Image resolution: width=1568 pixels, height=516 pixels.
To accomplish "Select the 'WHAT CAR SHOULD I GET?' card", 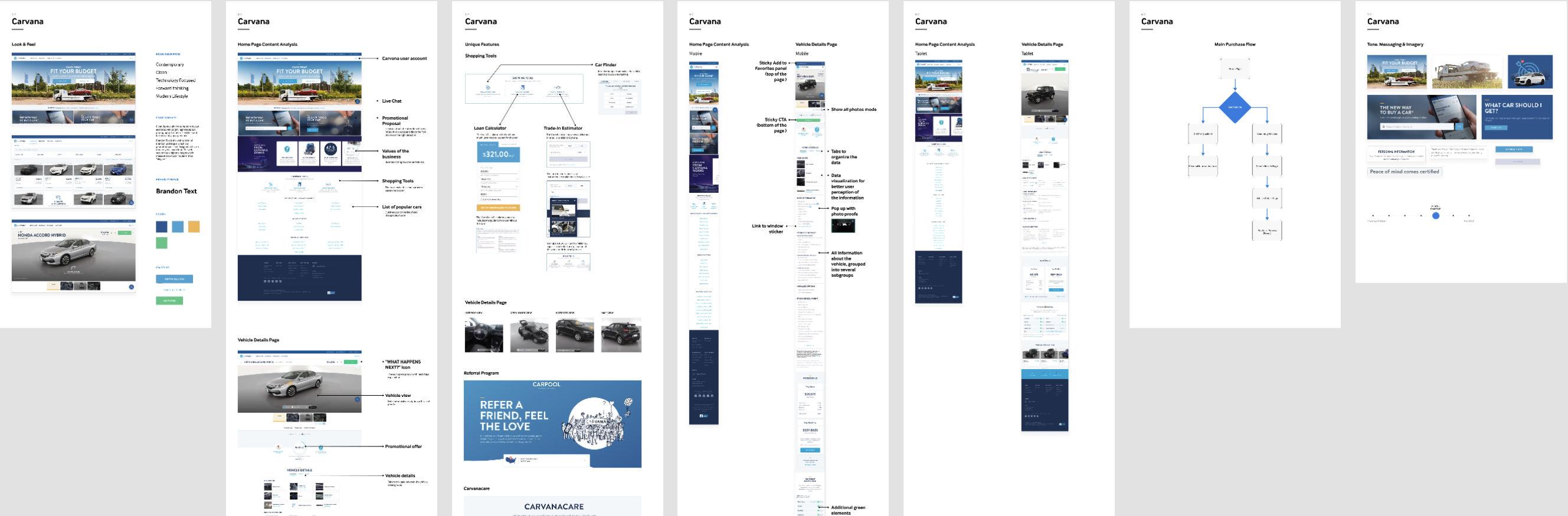I will [1516, 117].
